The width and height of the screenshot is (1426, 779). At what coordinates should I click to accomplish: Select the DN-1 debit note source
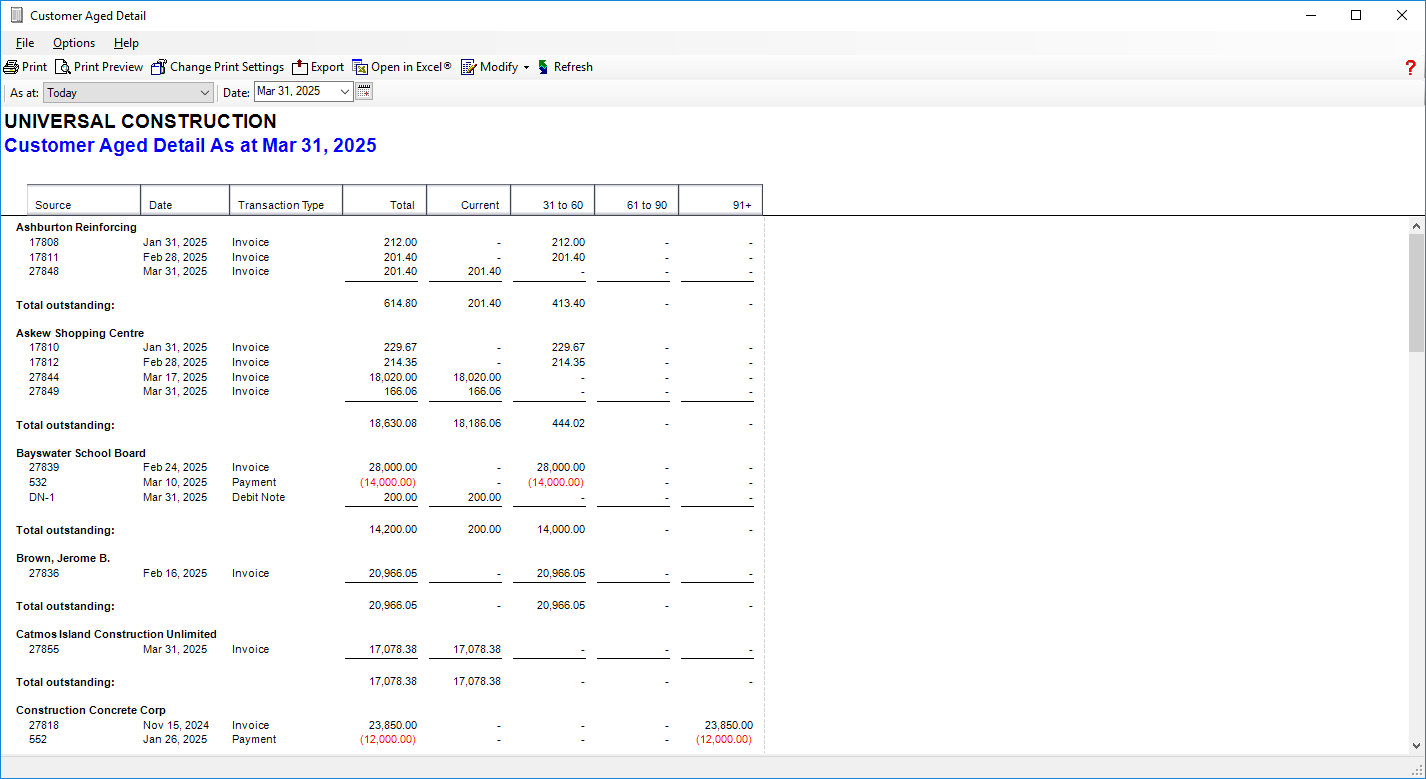pos(42,497)
